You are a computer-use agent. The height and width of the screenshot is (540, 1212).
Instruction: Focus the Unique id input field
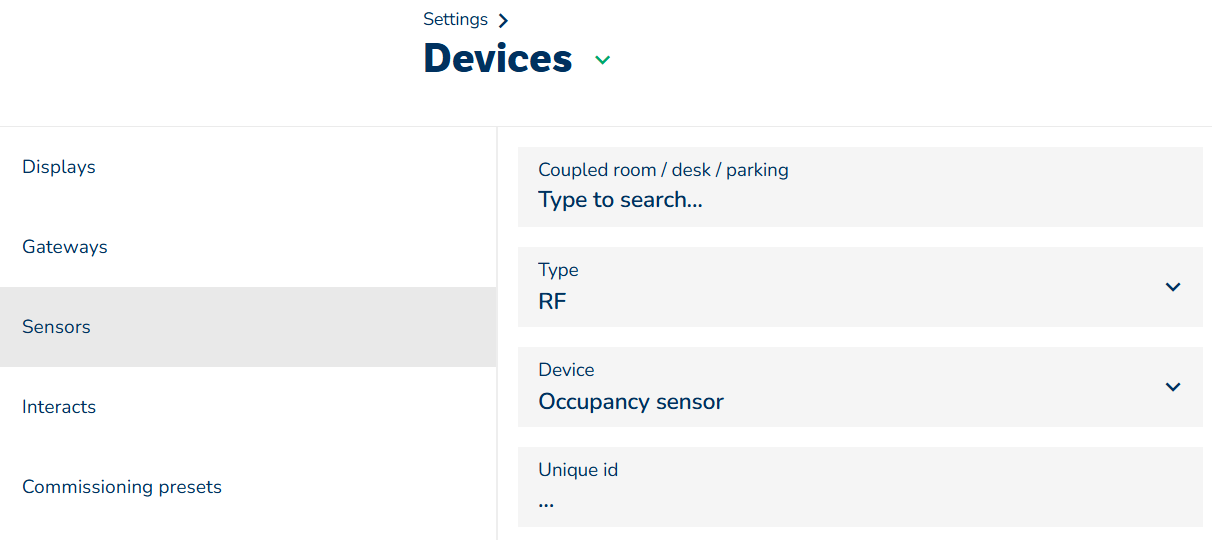(x=860, y=487)
